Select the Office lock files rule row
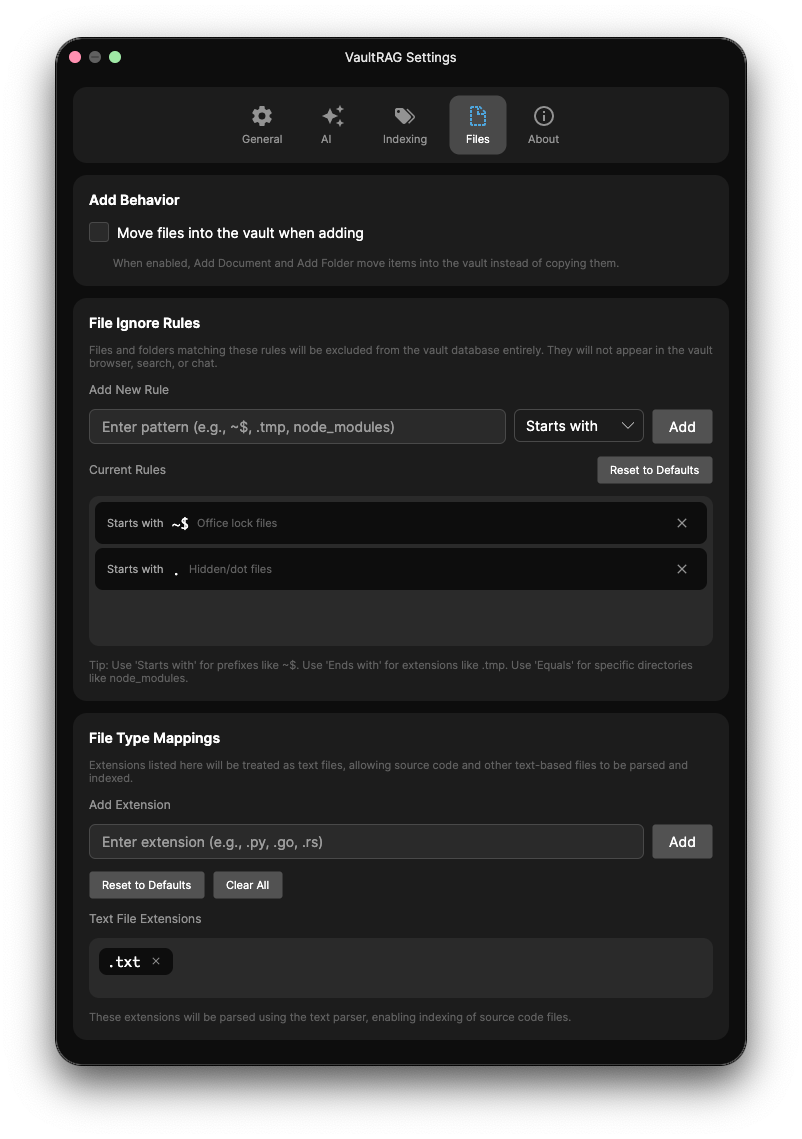This screenshot has height=1139, width=802. click(400, 523)
